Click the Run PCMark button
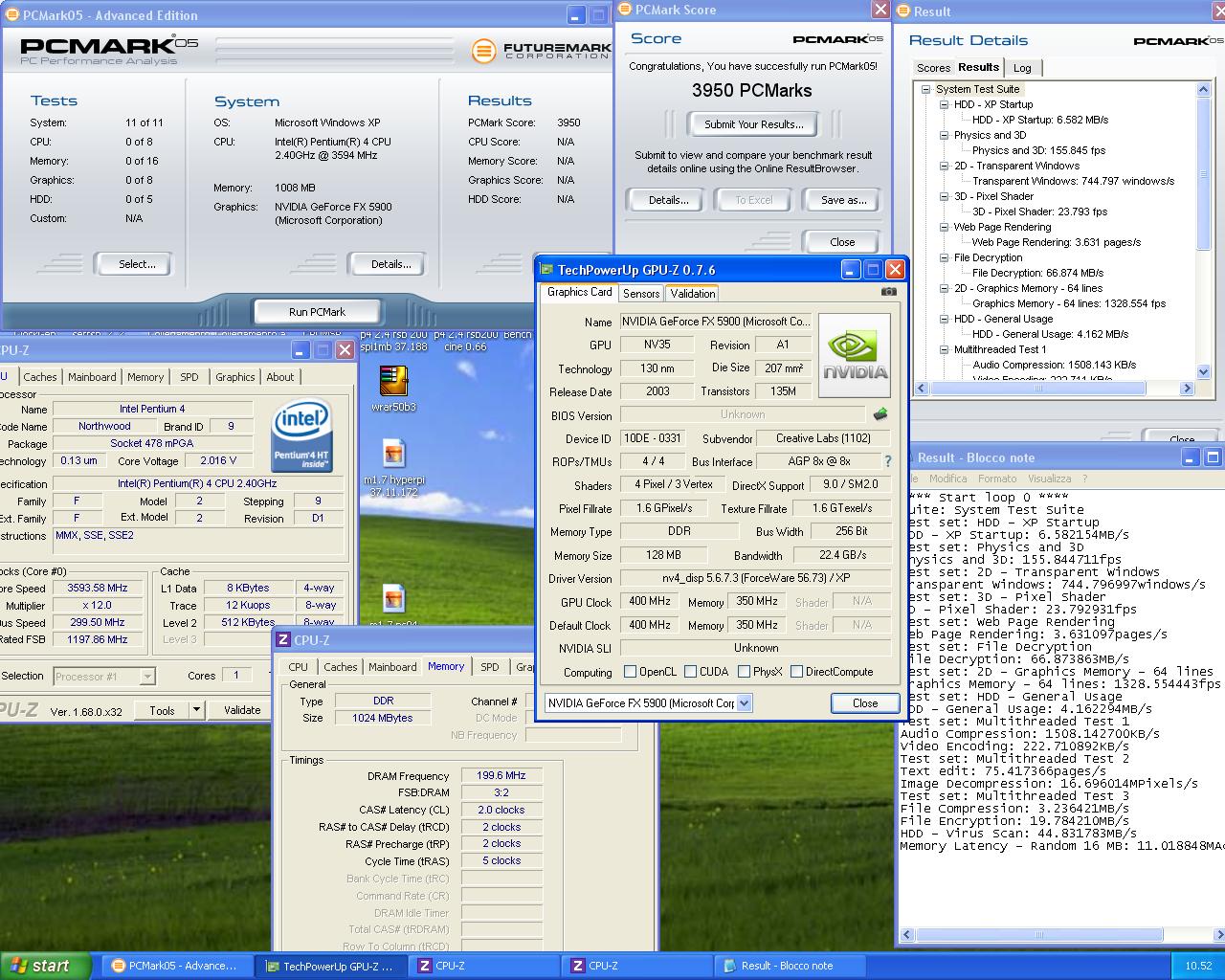 [x=317, y=312]
